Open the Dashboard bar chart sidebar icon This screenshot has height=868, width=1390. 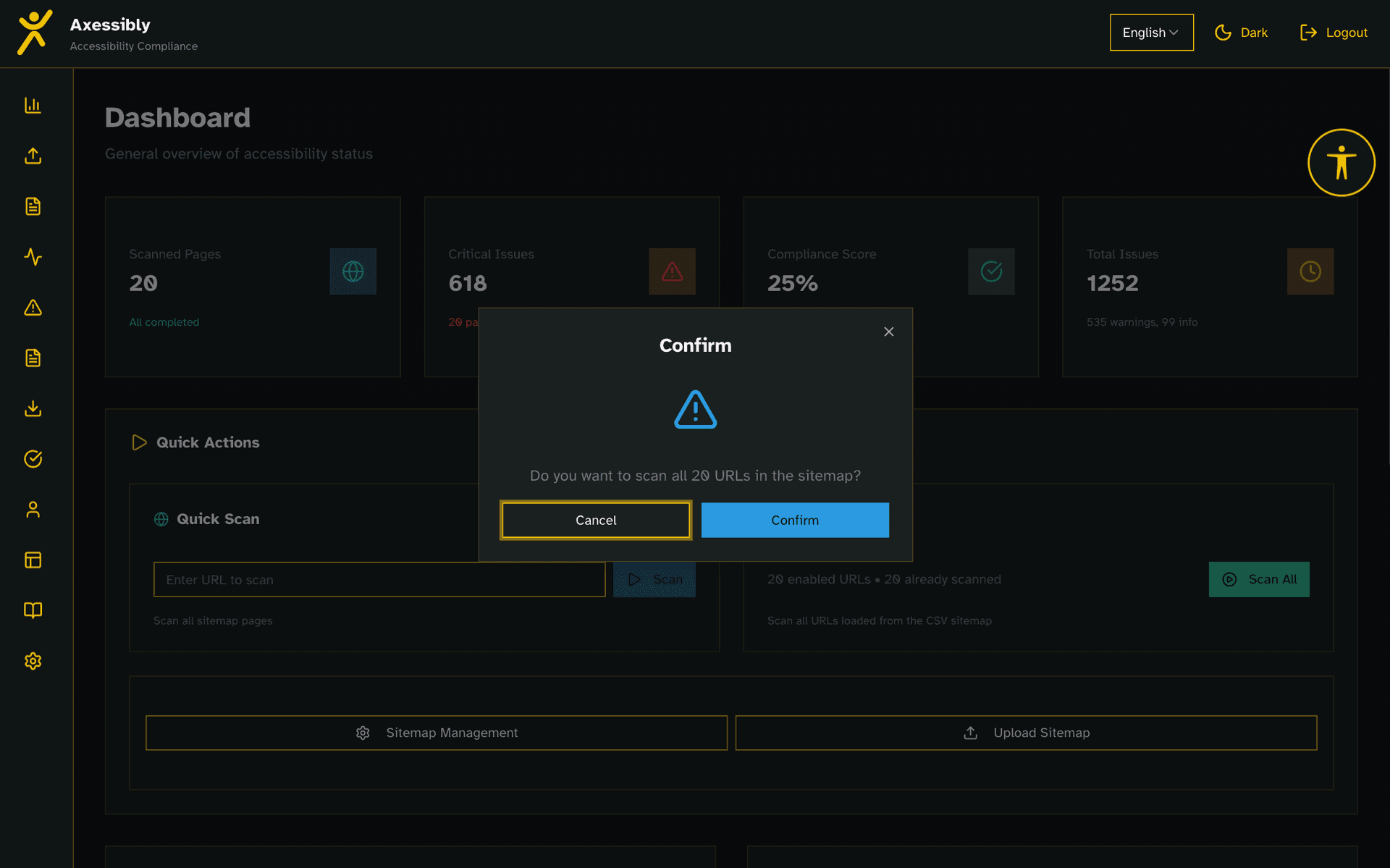33,105
